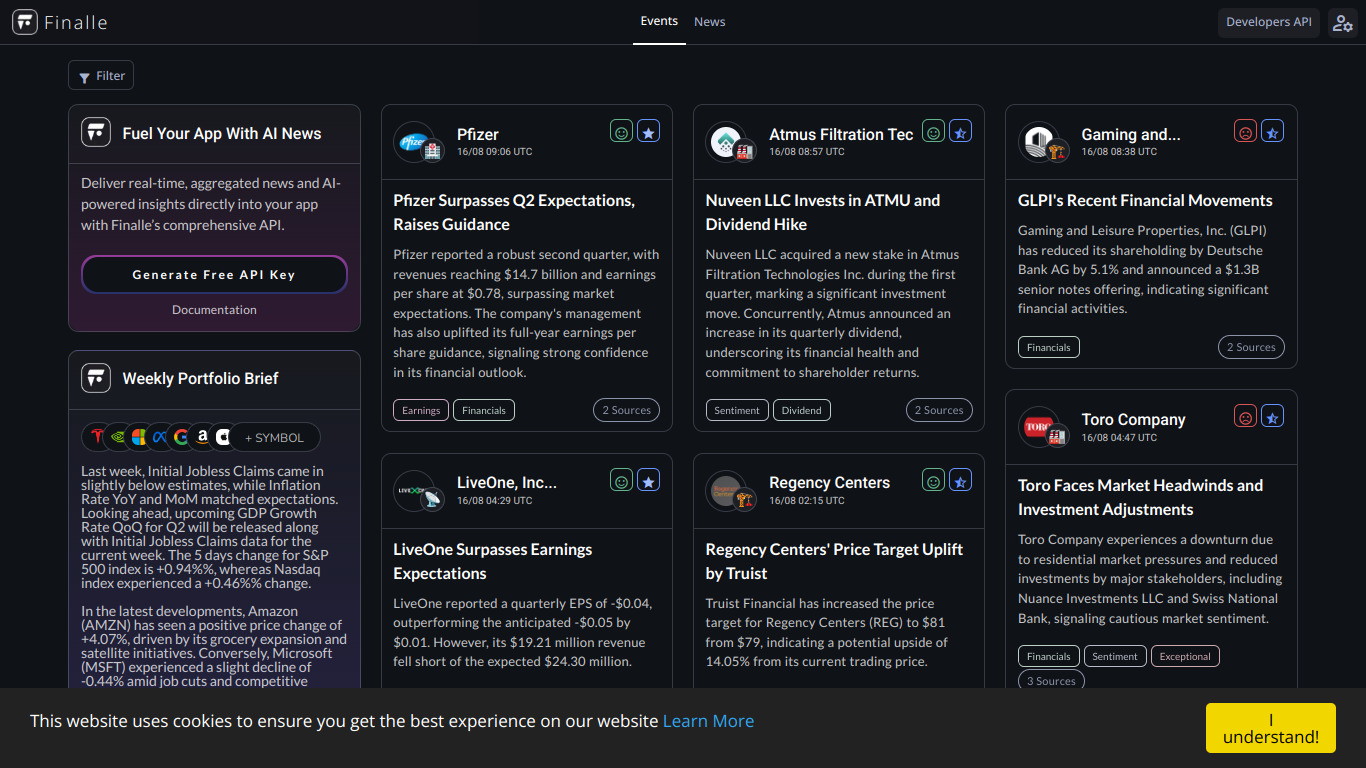Toggle favorite star on Toro Company card
Image resolution: width=1366 pixels, height=768 pixels.
click(1272, 416)
